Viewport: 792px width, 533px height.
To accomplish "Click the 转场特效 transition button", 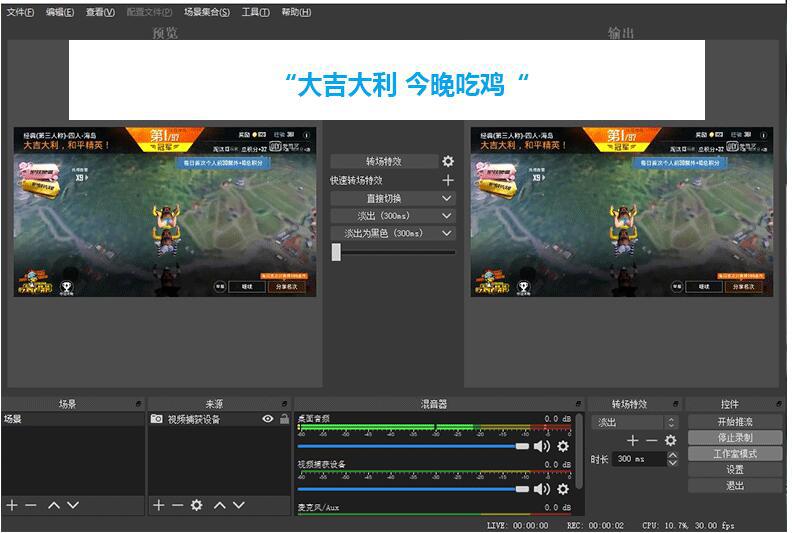I will 384,161.
